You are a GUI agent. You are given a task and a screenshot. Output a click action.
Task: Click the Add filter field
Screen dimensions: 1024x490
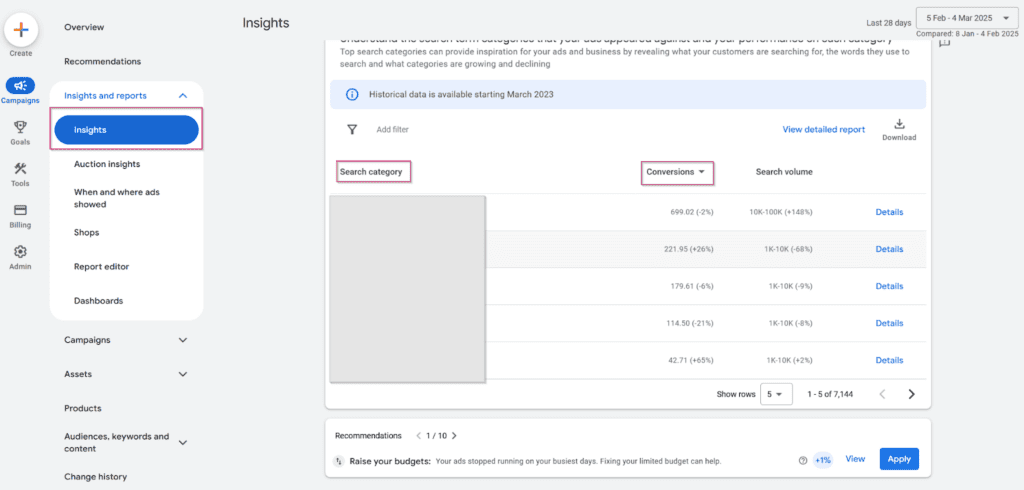(392, 129)
